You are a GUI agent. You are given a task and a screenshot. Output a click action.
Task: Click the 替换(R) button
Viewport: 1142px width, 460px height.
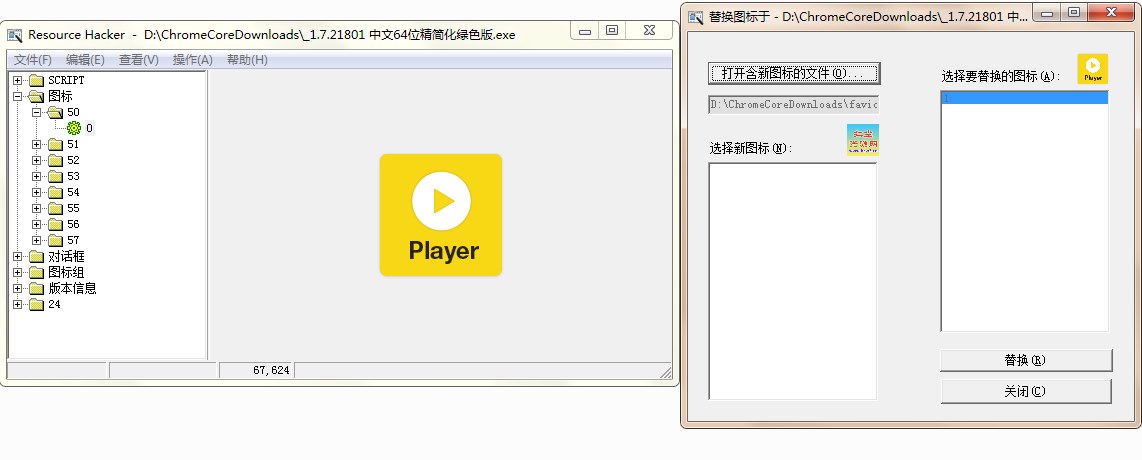pos(1025,360)
